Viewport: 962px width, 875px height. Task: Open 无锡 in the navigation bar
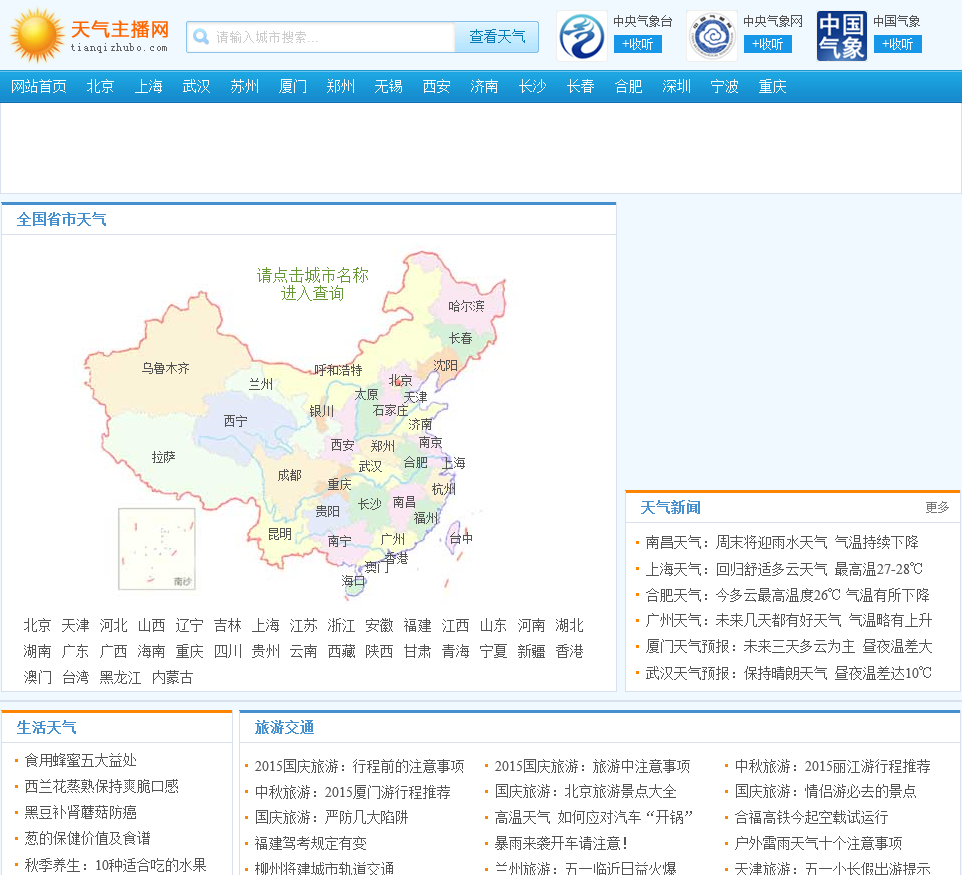point(388,87)
